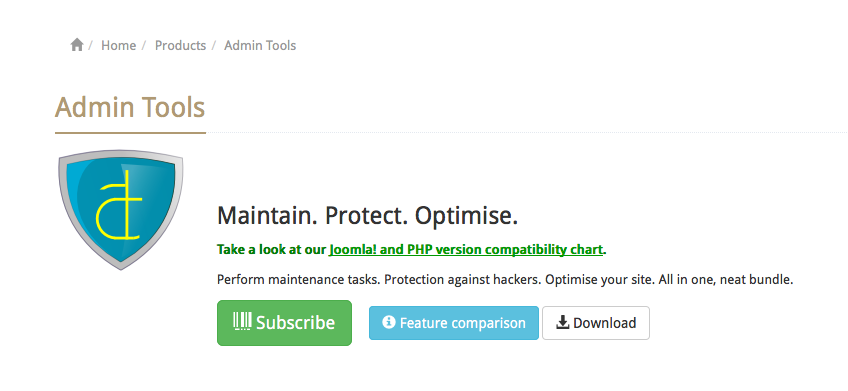
Task: Click the Admin Tools shield logo
Action: click(x=121, y=210)
